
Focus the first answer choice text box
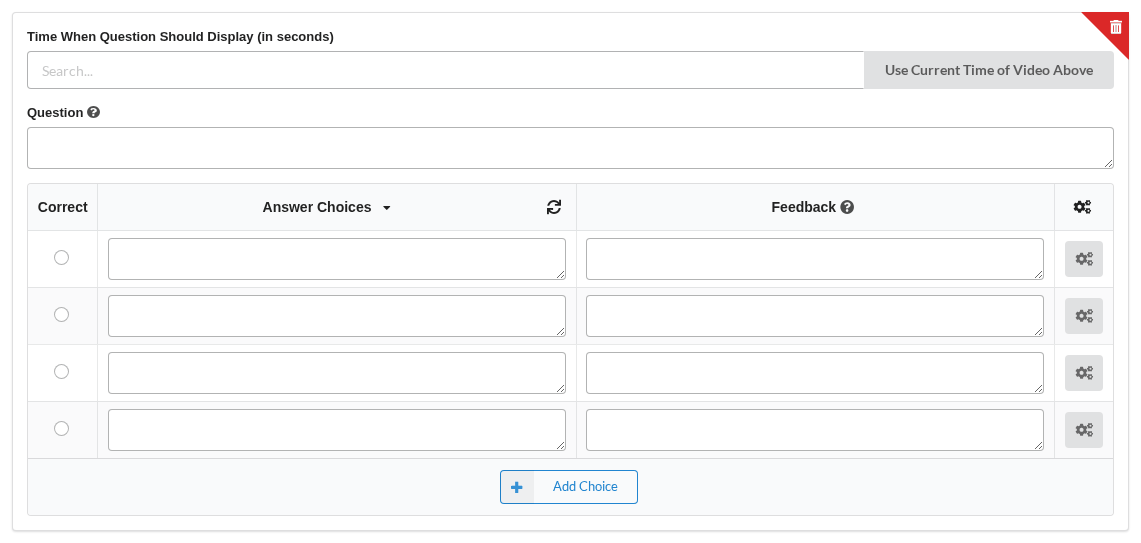pyautogui.click(x=337, y=259)
